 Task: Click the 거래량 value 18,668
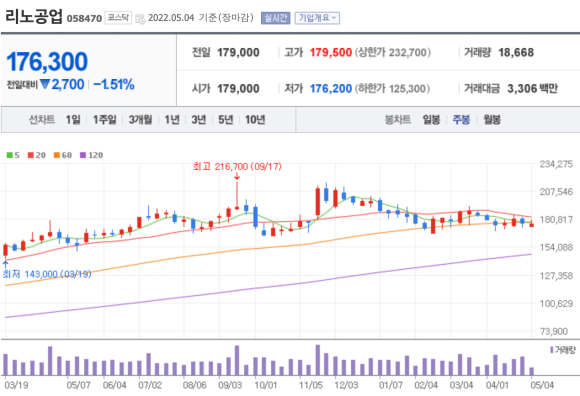click(516, 53)
